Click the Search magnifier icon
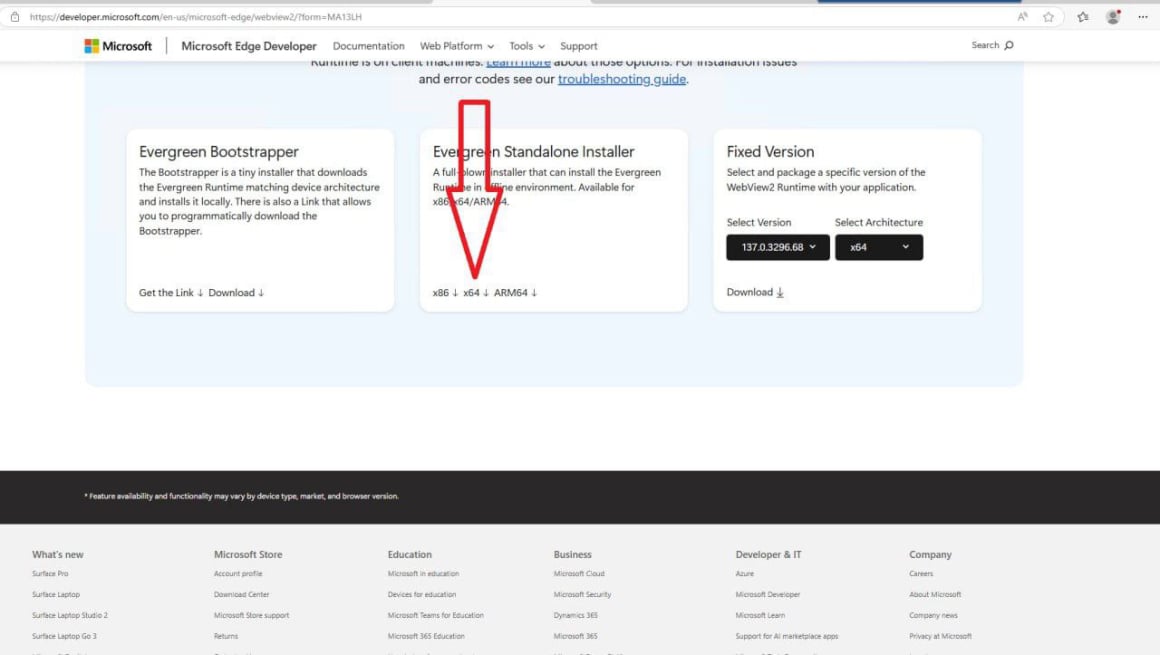Viewport: 1160px width, 655px height. point(1008,45)
